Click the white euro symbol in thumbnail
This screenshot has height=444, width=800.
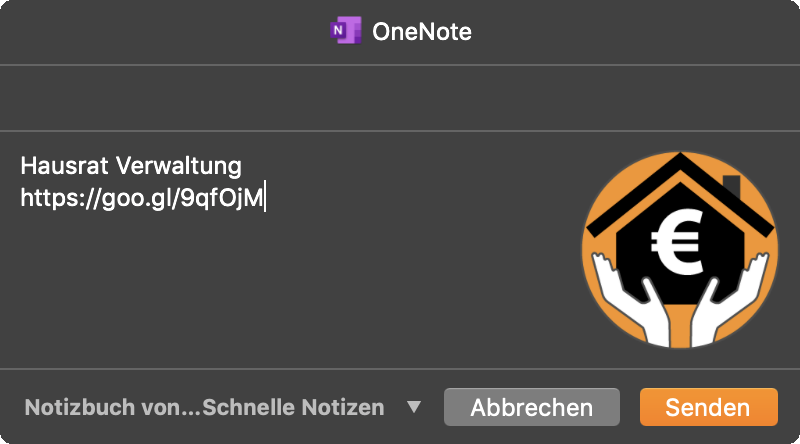click(x=677, y=243)
